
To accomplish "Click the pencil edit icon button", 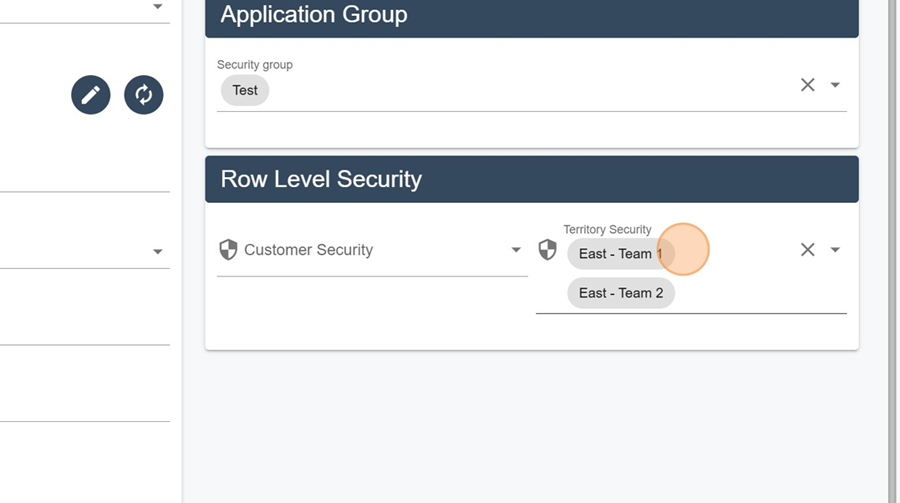I will [x=91, y=95].
